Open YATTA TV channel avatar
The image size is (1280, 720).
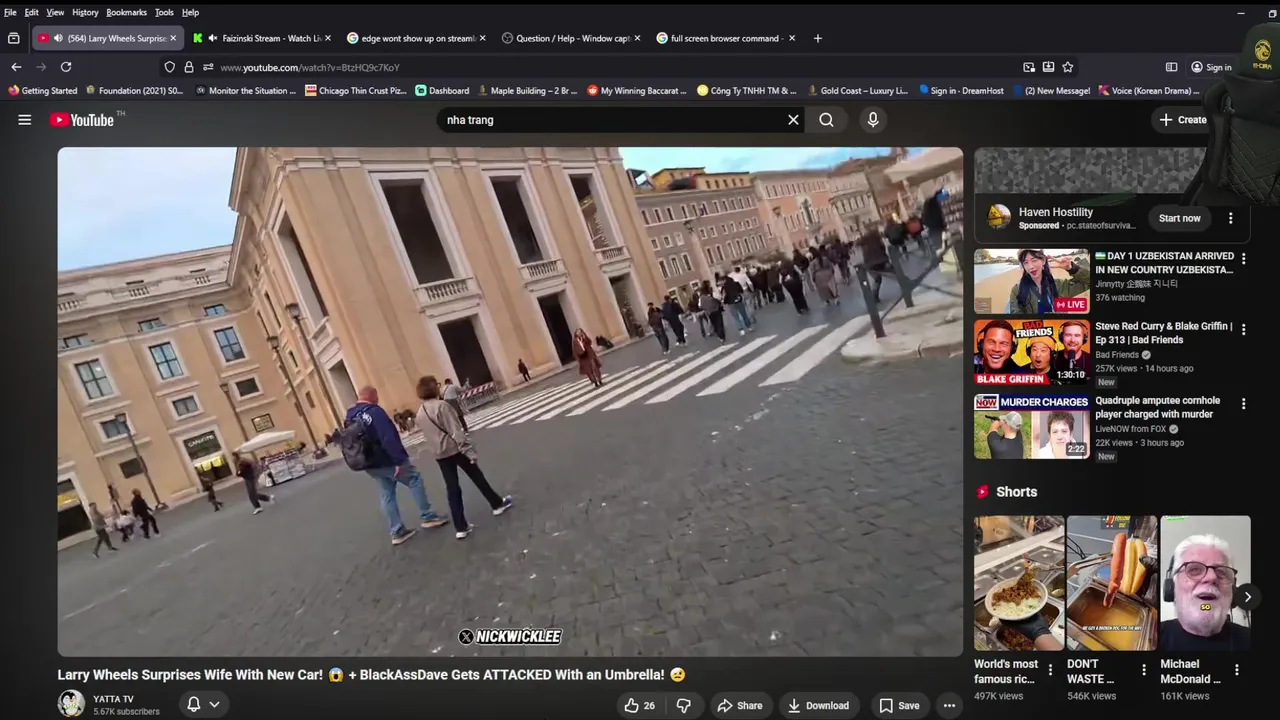pyautogui.click(x=71, y=704)
